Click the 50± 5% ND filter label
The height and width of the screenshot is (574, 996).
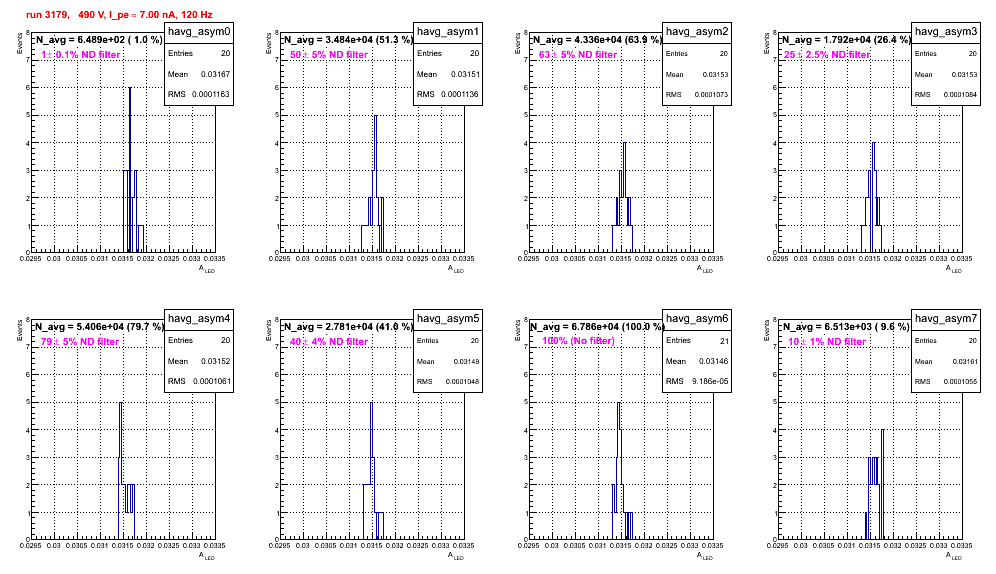click(x=329, y=55)
